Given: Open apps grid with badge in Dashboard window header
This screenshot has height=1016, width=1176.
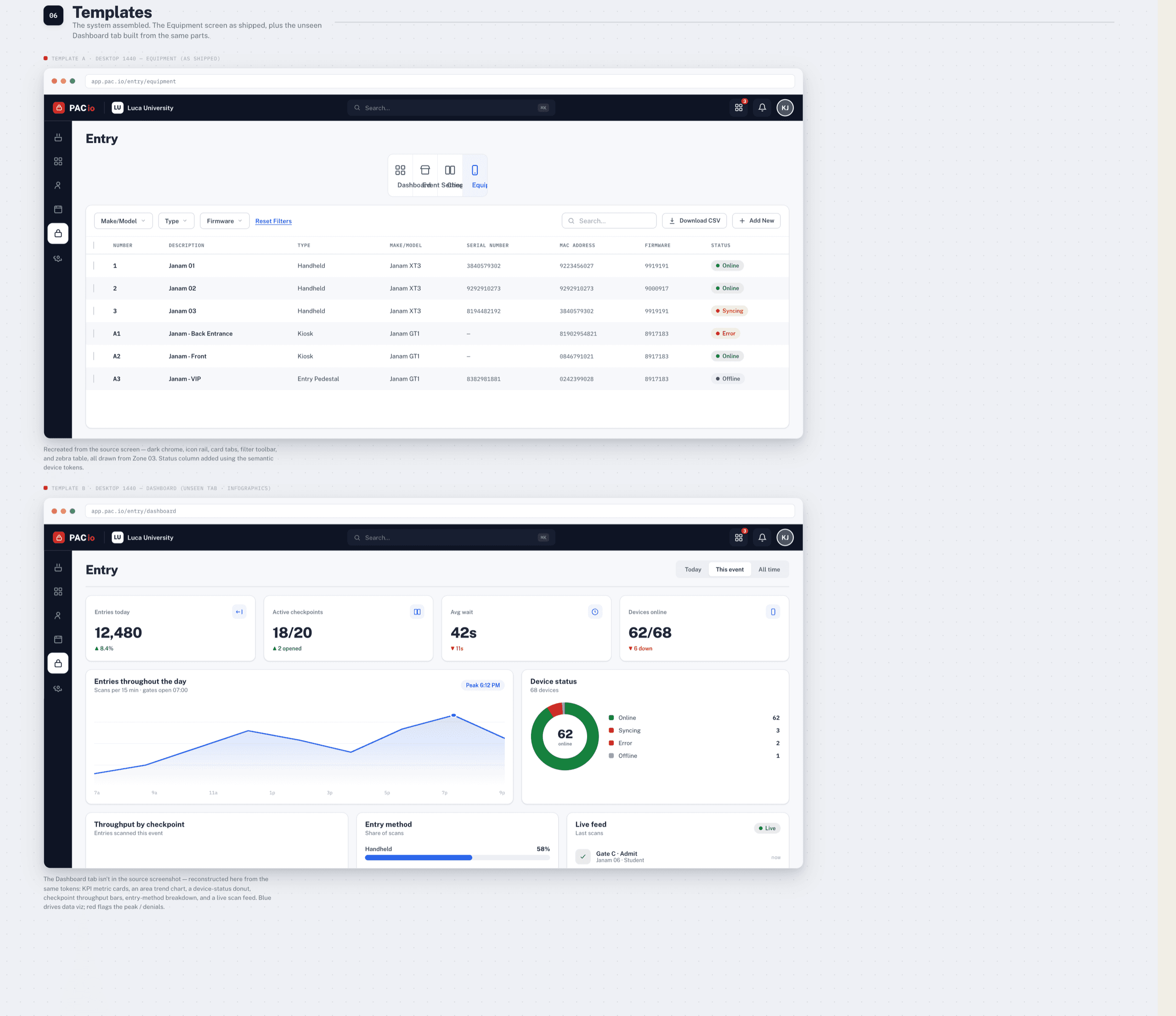Looking at the screenshot, I should 738,538.
